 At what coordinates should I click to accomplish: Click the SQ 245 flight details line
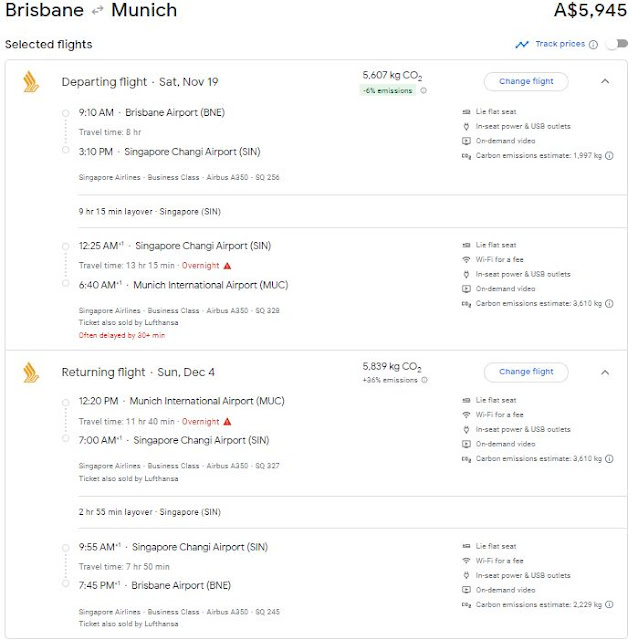pyautogui.click(x=179, y=612)
